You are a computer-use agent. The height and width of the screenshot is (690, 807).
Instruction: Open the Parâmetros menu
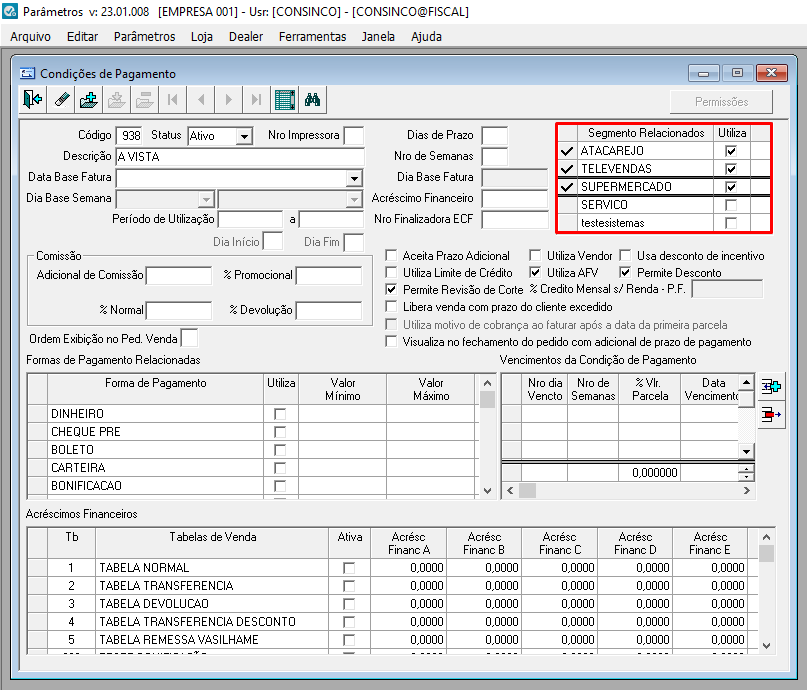point(144,36)
